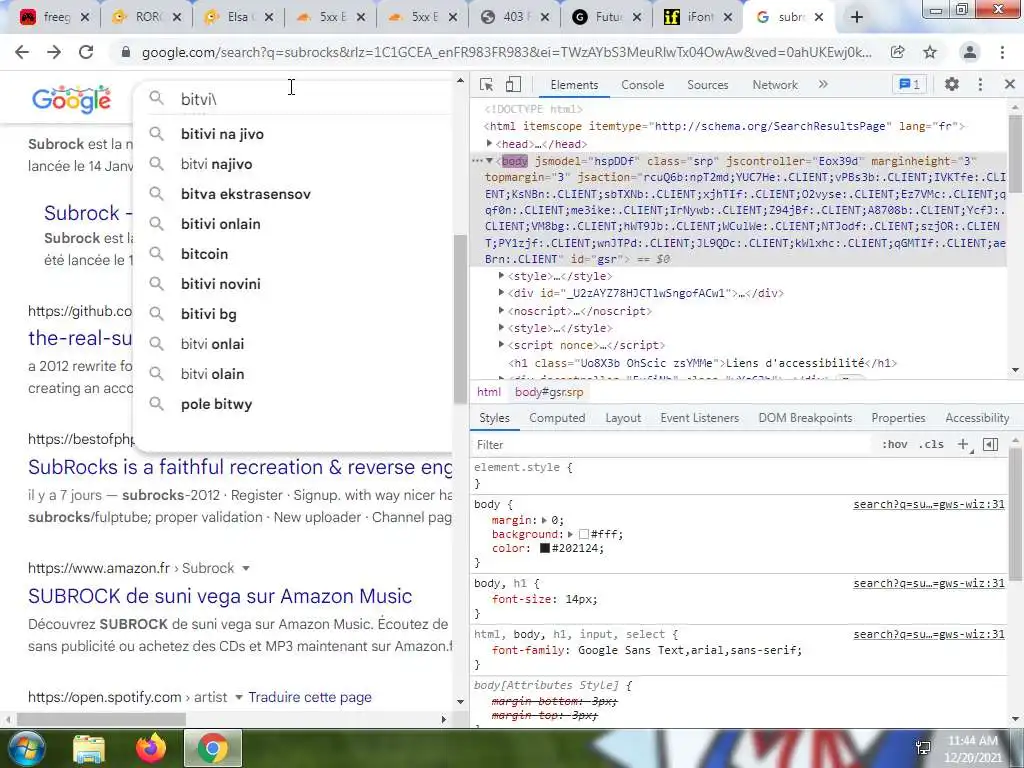Switch to the Elements panel tab
Screen dimensions: 1024x768
(x=574, y=85)
